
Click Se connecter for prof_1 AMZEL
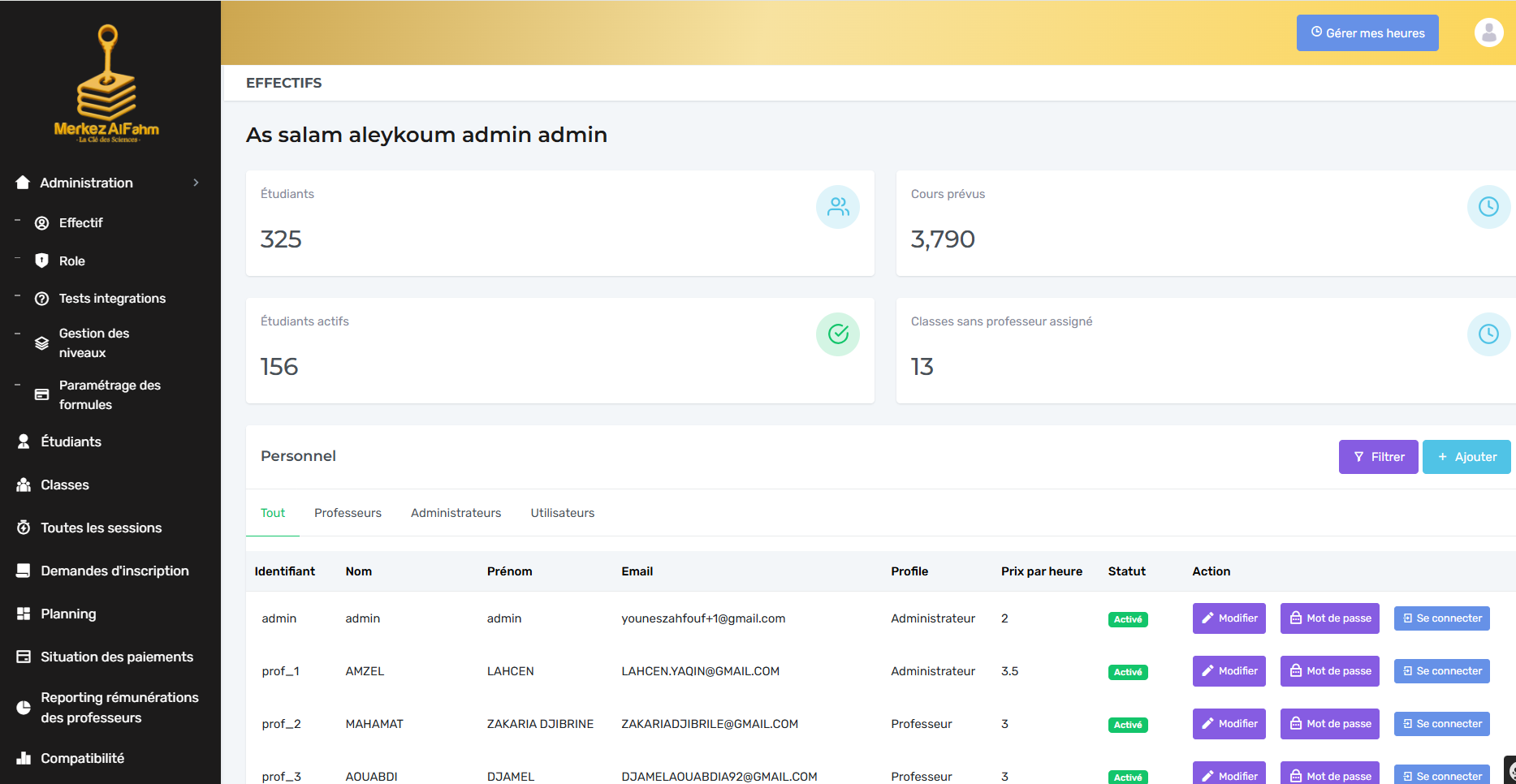tap(1441, 671)
